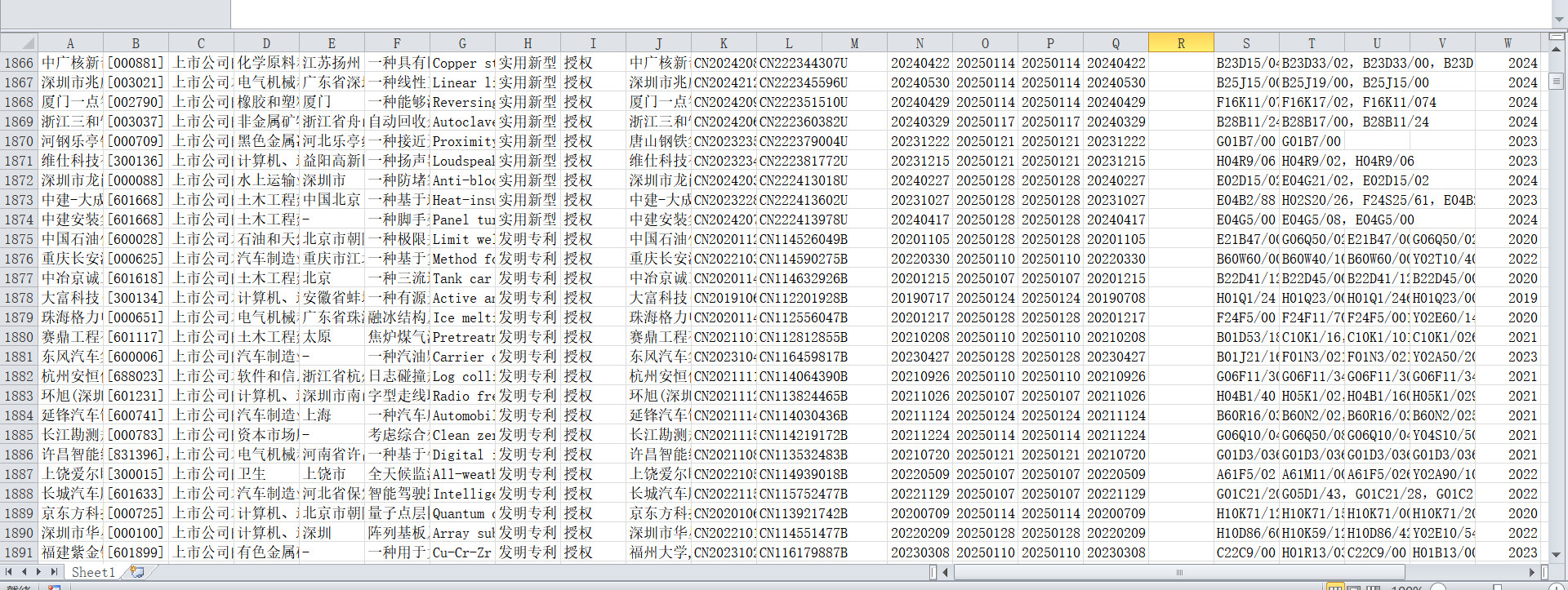Viewport: 1568px width, 590px height.
Task: Select the [688023] stock code cell
Action: (136, 376)
